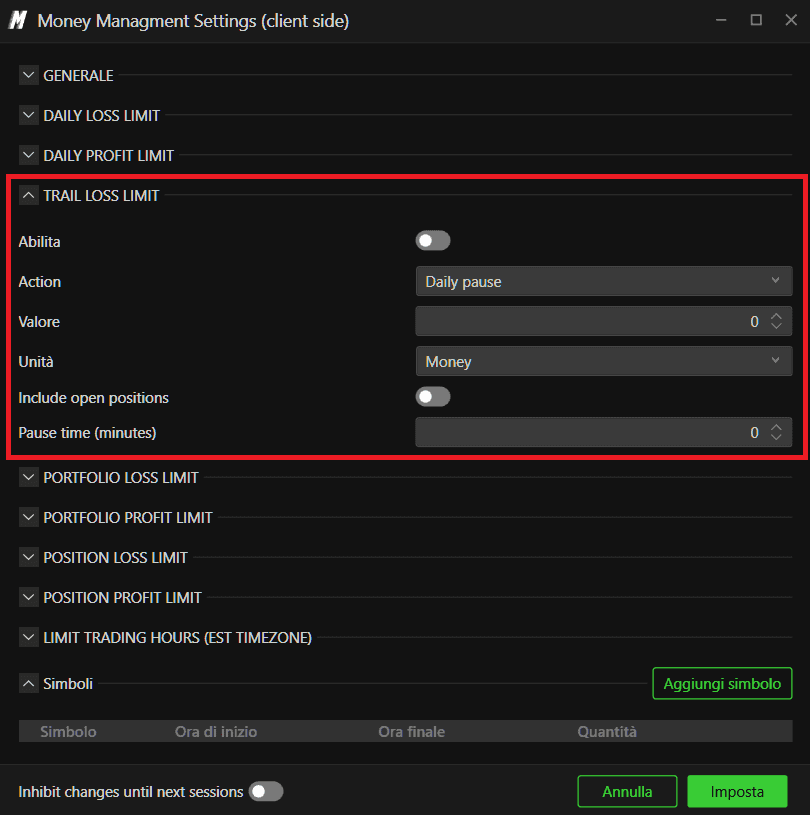Open the Action dropdown showing Daily pause
Screen dimensions: 810x815
pos(604,281)
